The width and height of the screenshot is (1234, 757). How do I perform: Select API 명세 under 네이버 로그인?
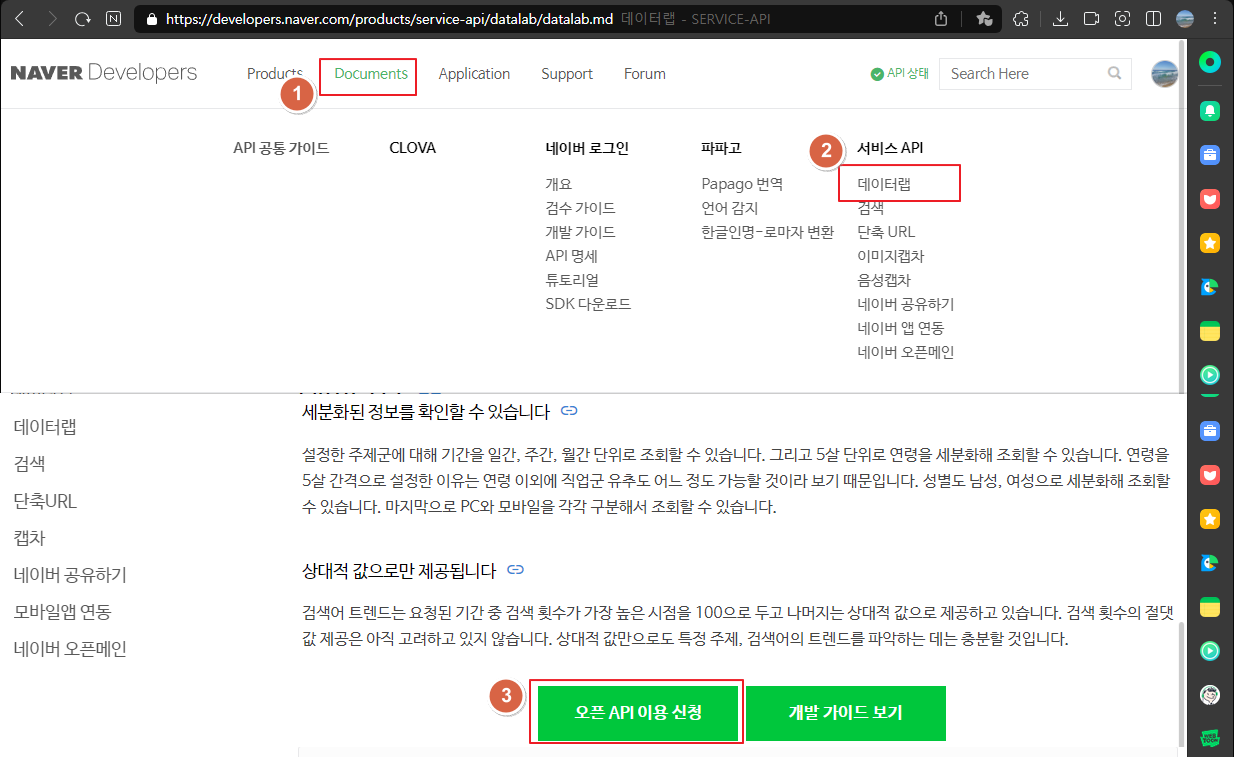pos(571,256)
